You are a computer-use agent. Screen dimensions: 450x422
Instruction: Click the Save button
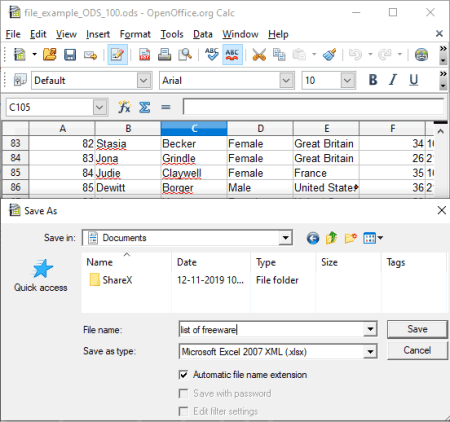tap(417, 329)
